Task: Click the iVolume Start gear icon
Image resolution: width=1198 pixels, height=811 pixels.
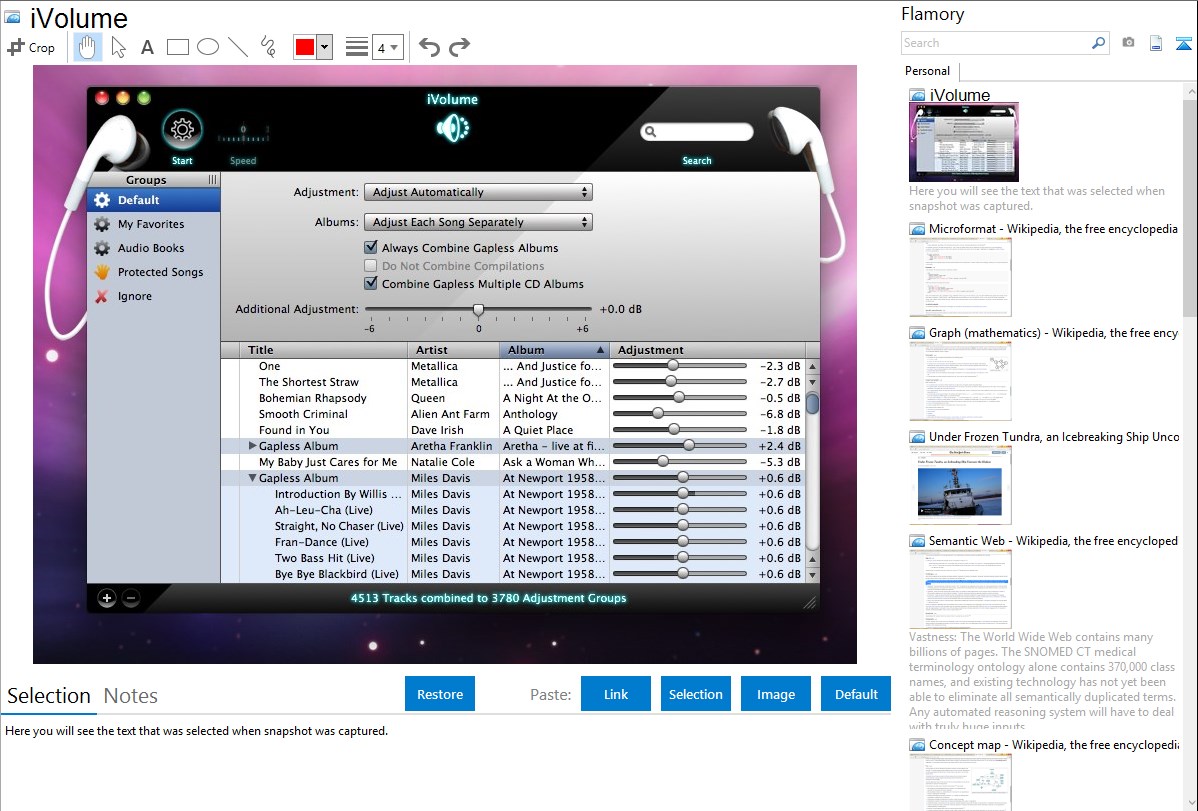Action: click(x=182, y=129)
